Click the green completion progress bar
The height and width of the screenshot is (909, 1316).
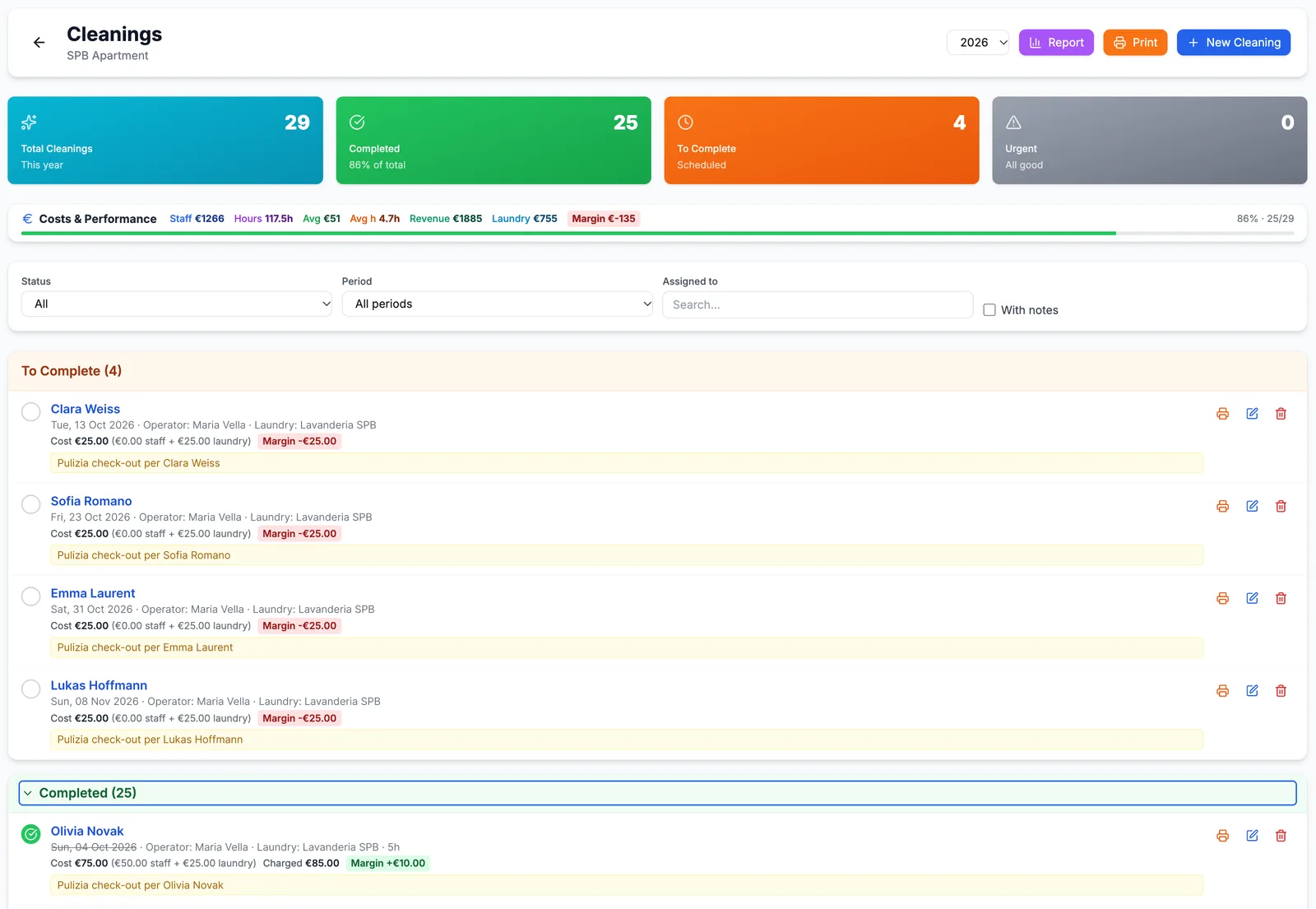tap(568, 234)
